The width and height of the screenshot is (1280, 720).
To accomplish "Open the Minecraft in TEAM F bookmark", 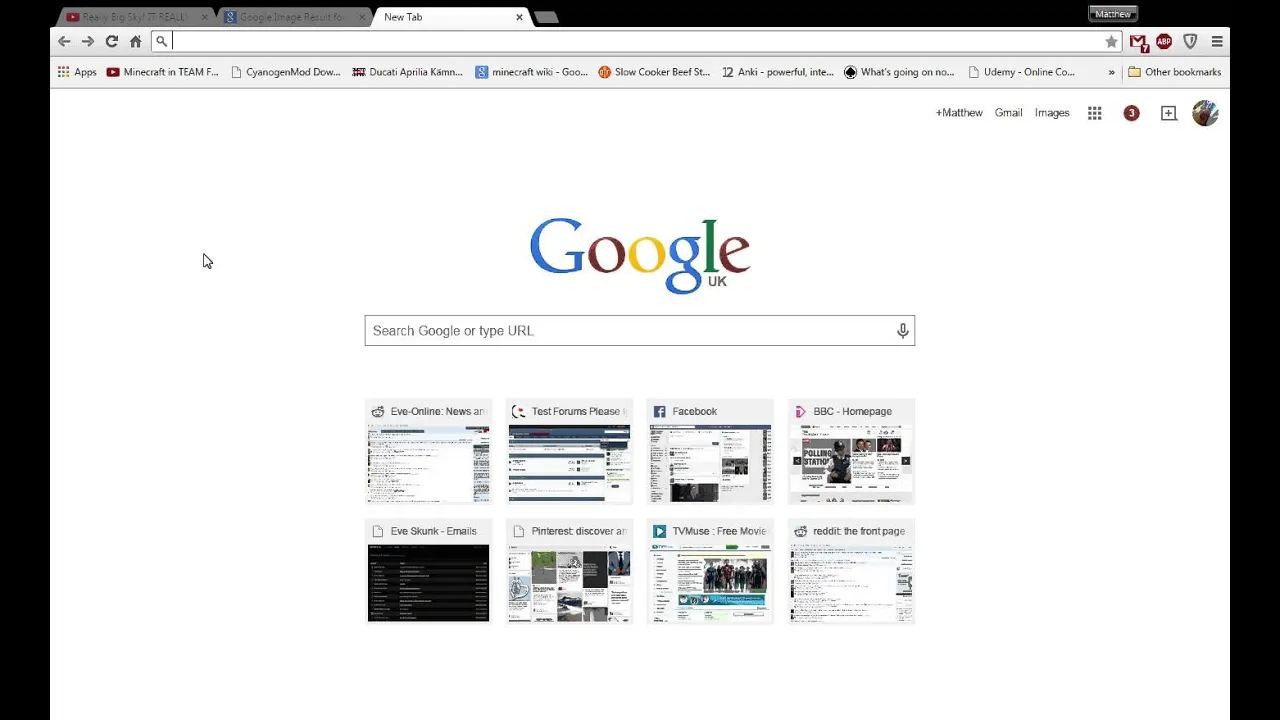I will point(162,72).
